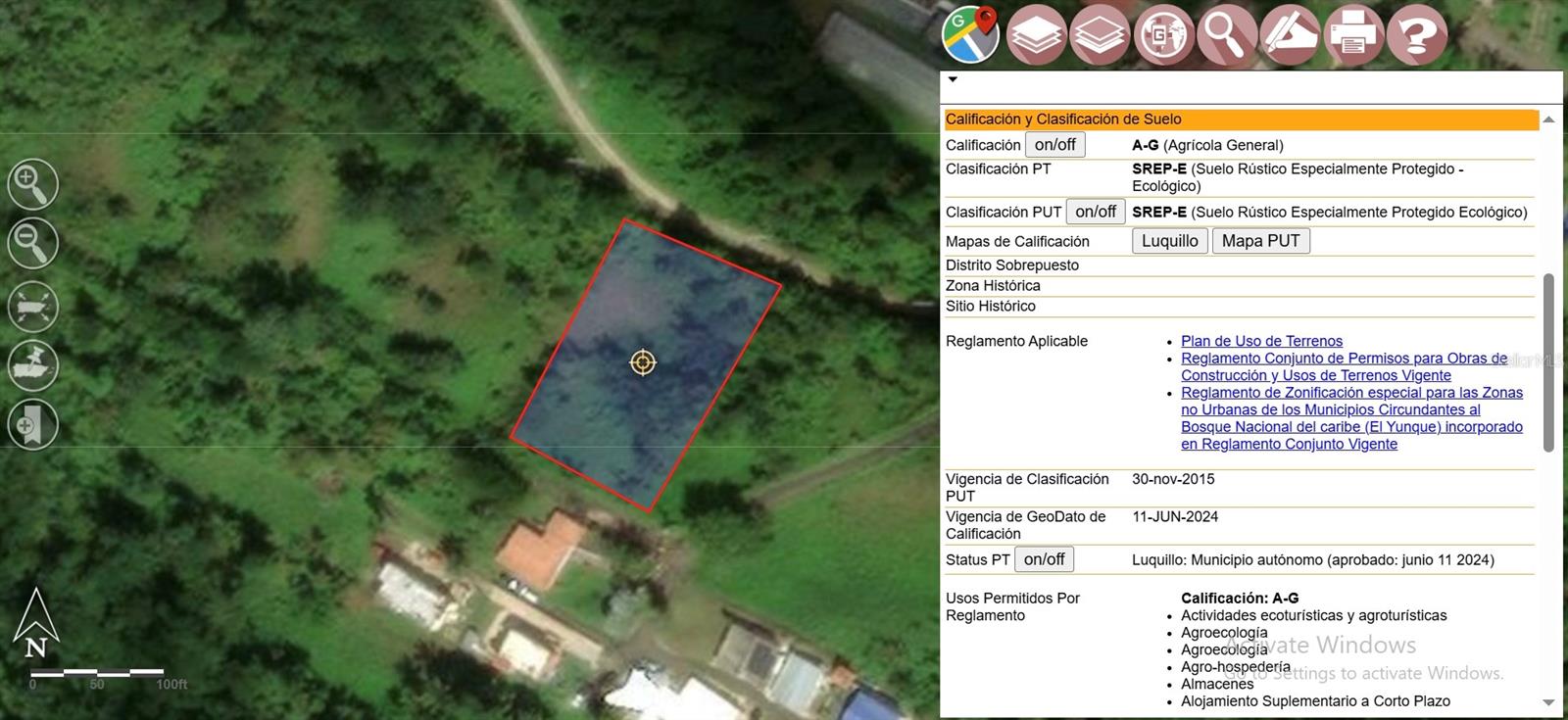Click the info panel vertical scrollbar thumb
This screenshot has width=1568, height=720.
pos(1548,362)
